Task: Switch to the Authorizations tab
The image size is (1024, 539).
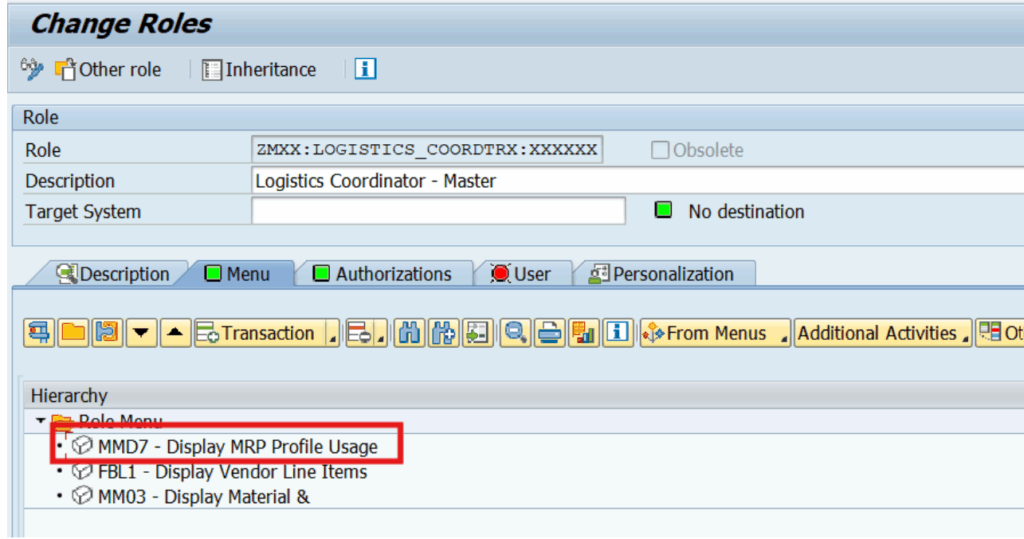Action: click(x=382, y=274)
